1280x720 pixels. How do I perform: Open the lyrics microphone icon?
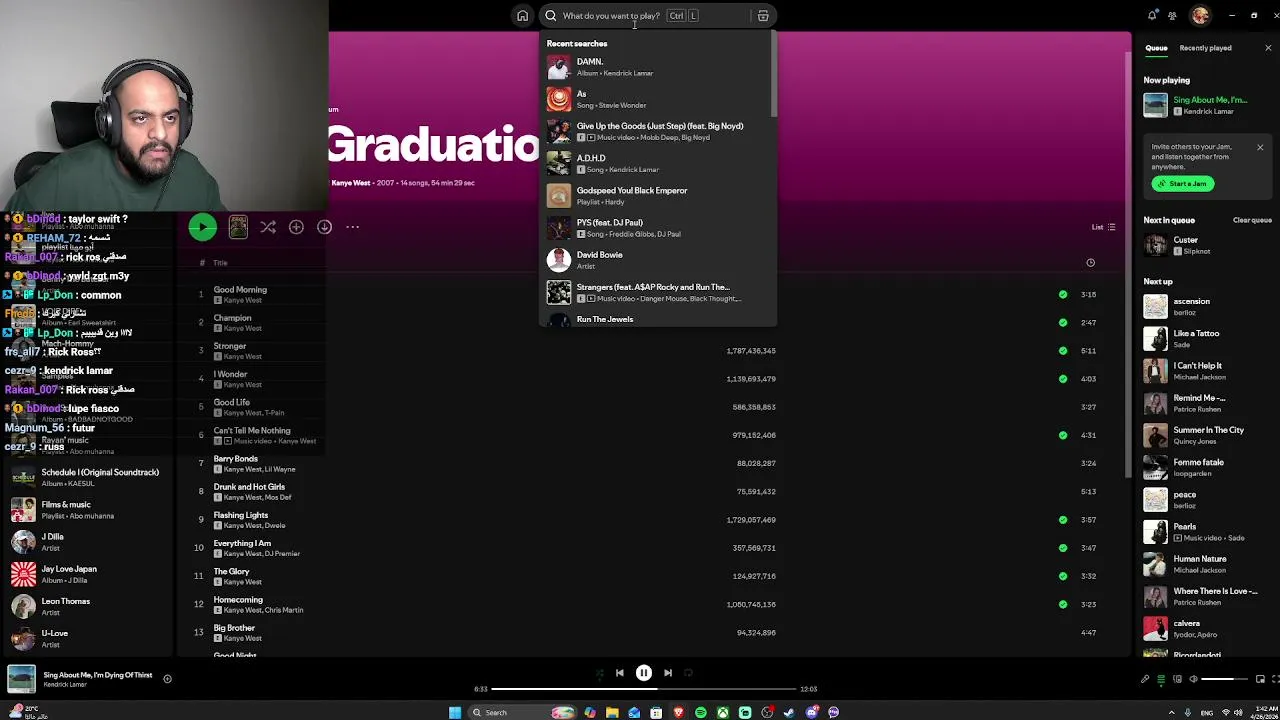point(1145,679)
